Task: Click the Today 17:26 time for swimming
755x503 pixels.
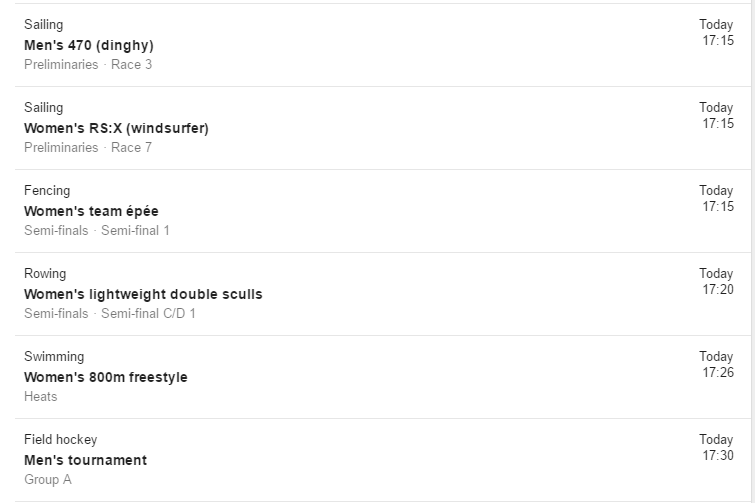Action: click(716, 364)
